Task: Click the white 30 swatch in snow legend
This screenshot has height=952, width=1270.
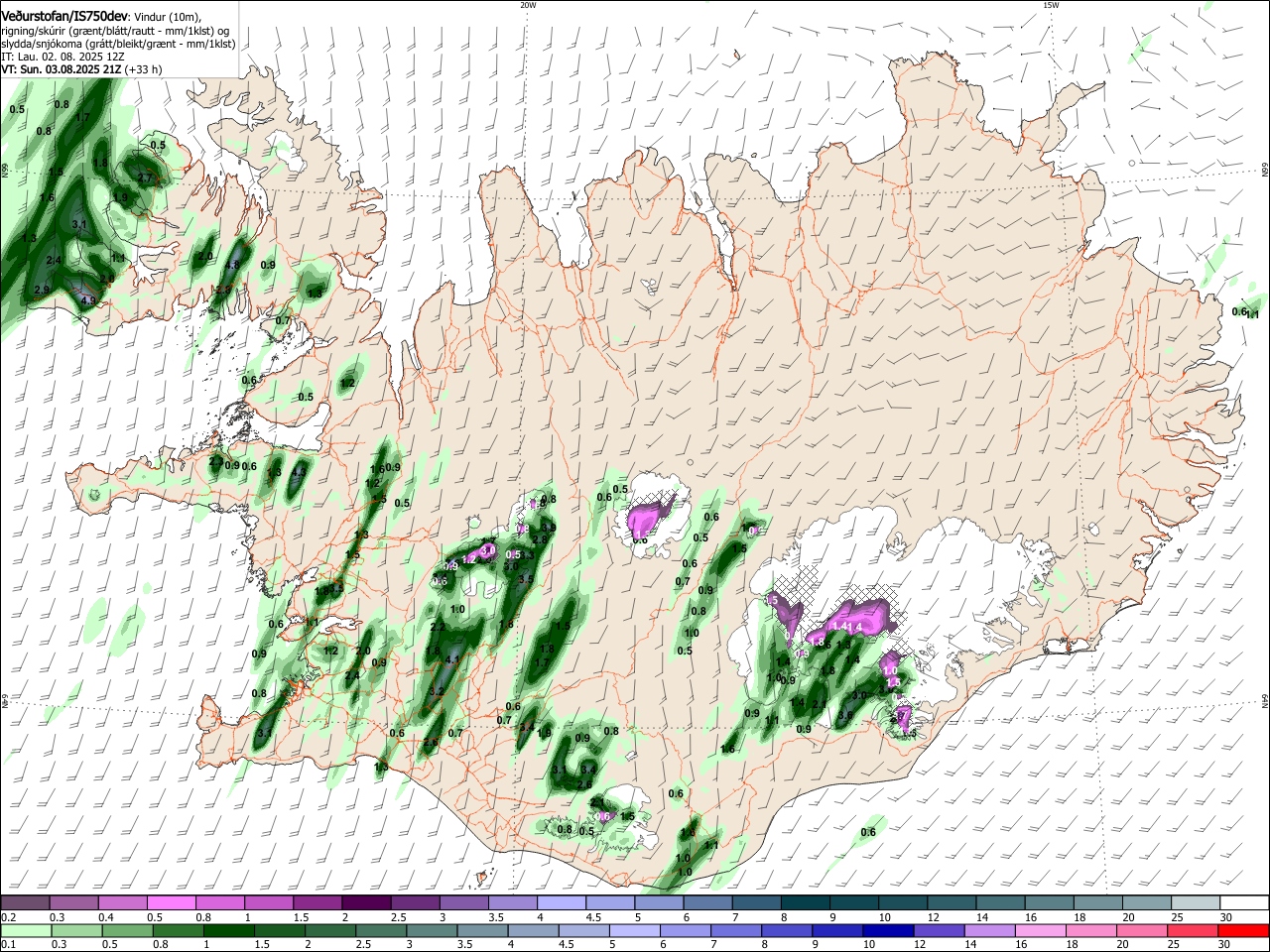Action: (1243, 903)
